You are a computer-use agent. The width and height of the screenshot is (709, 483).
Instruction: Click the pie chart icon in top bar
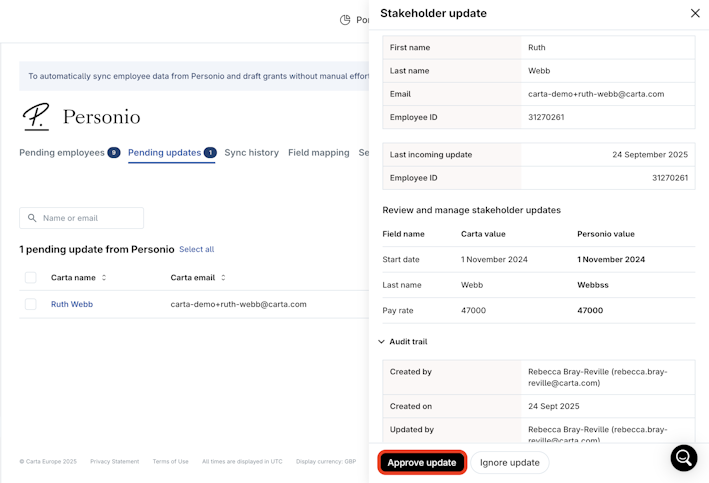[x=345, y=20]
